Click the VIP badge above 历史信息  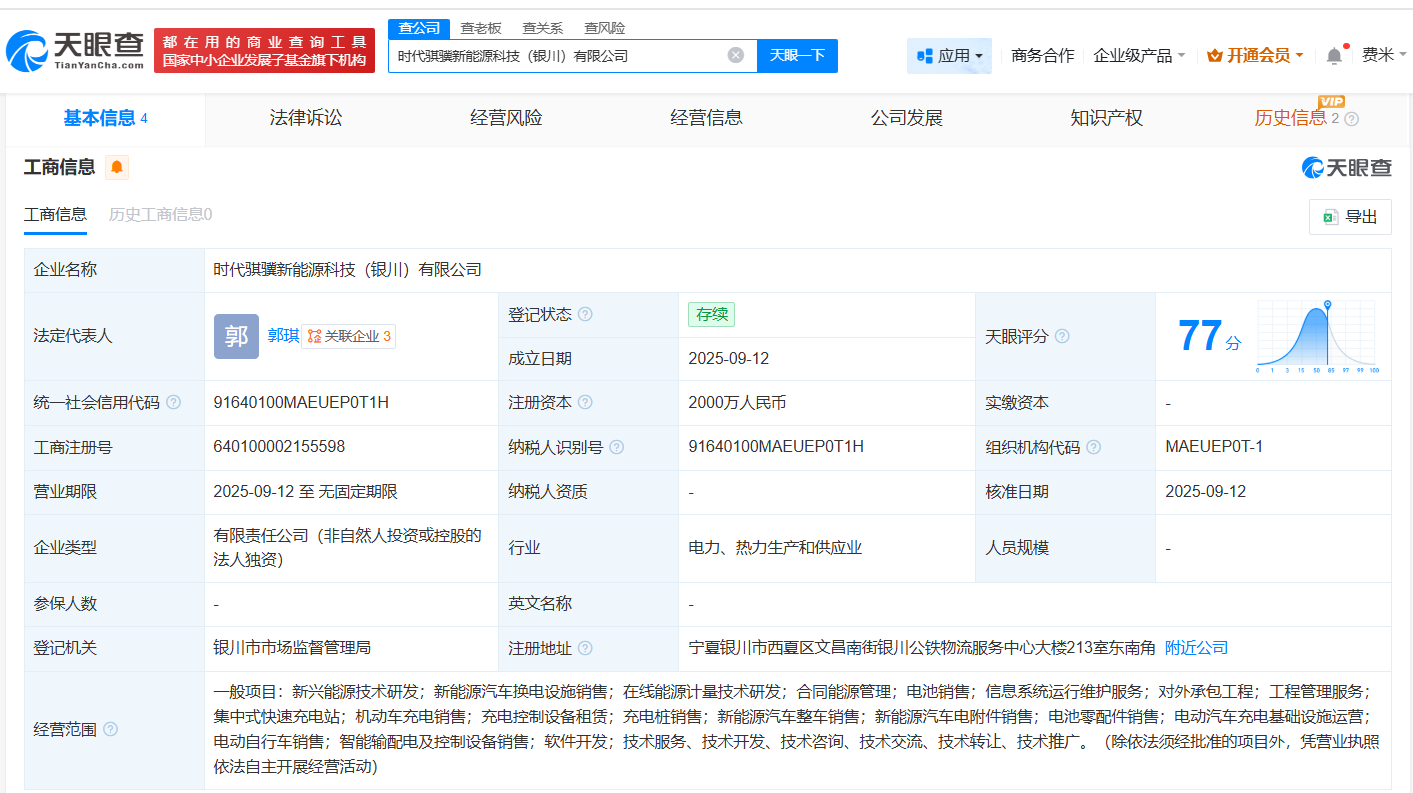[1333, 101]
